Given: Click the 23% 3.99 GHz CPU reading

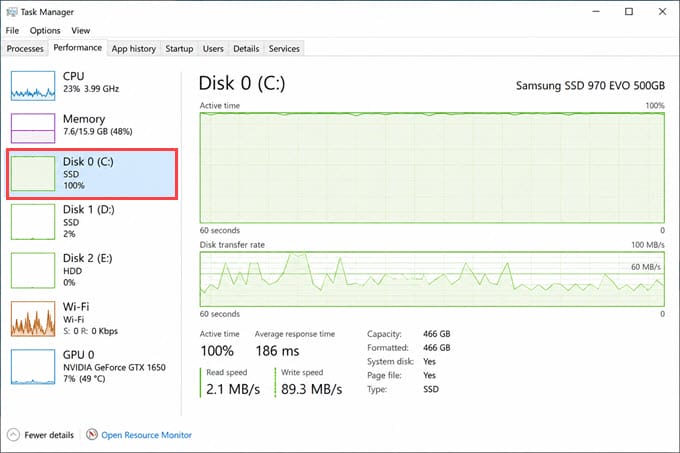Looking at the screenshot, I should click(x=91, y=89).
